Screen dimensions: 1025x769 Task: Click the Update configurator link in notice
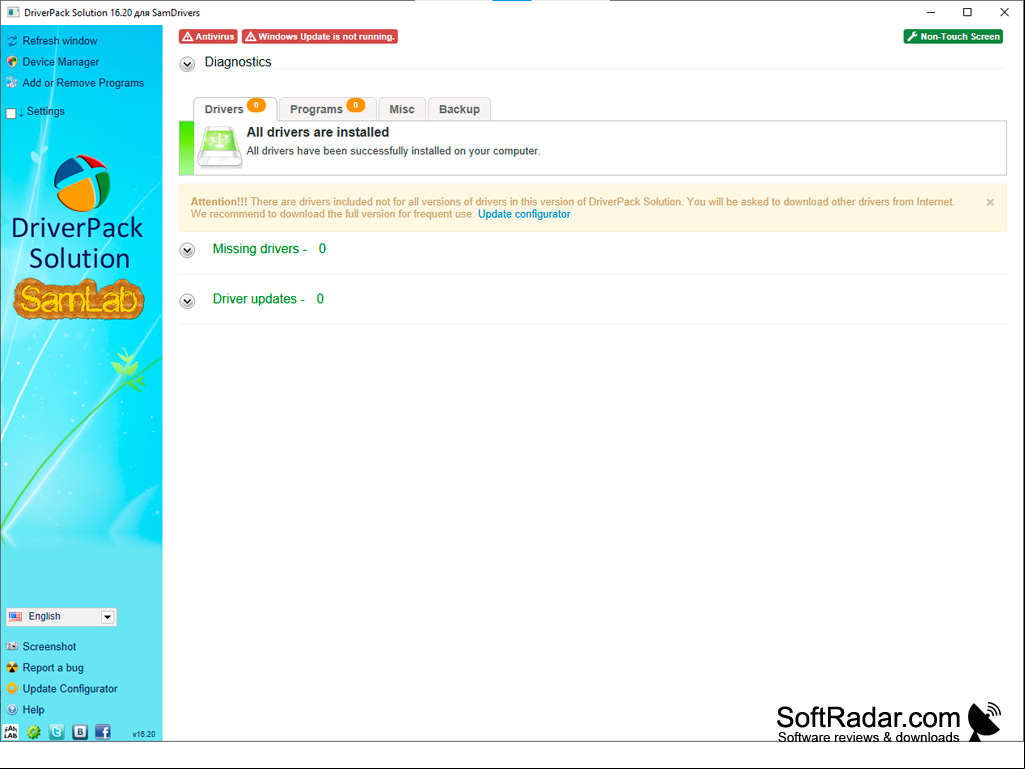[524, 214]
